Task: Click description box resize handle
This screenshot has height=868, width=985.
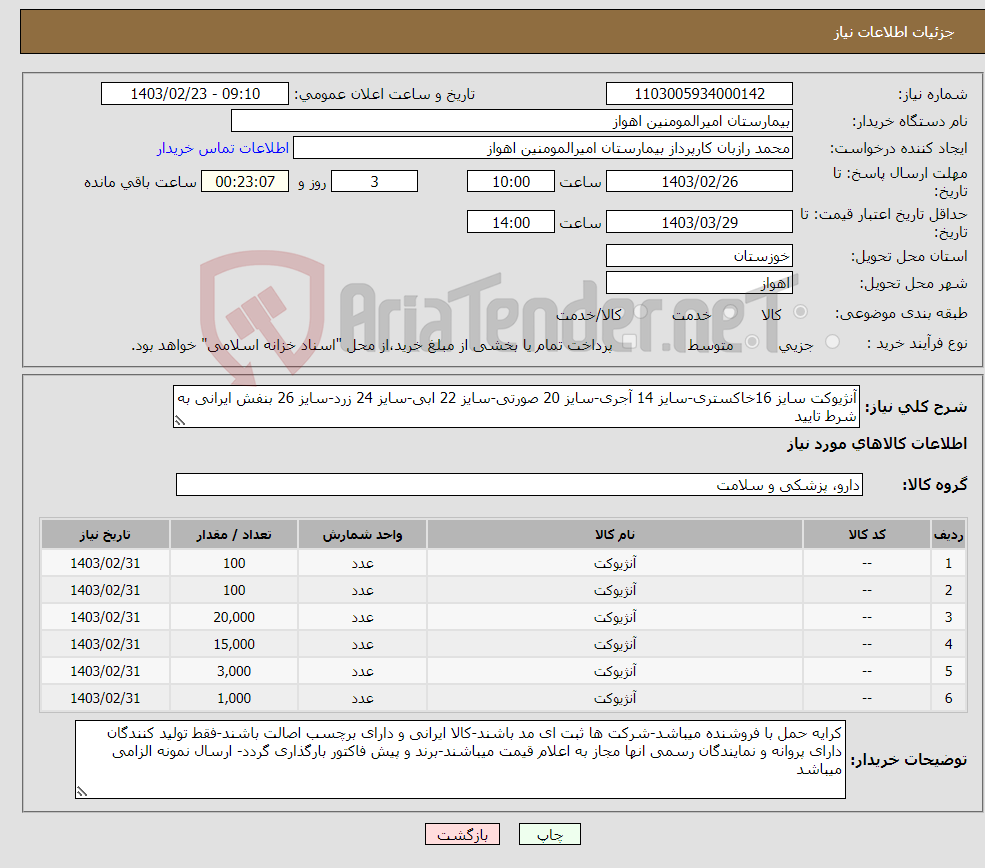Action: pos(180,421)
